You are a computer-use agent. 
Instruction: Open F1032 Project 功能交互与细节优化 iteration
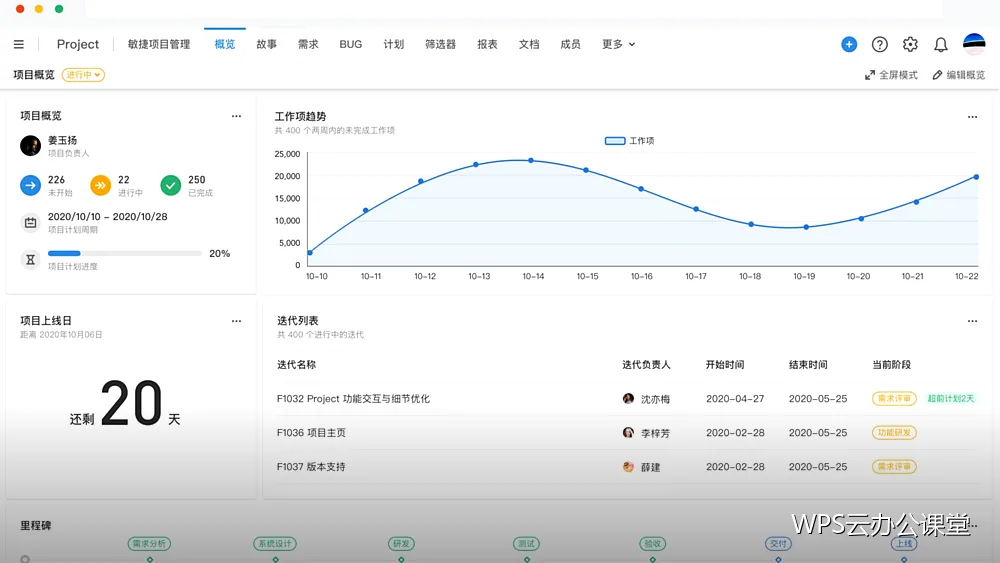tap(353, 398)
